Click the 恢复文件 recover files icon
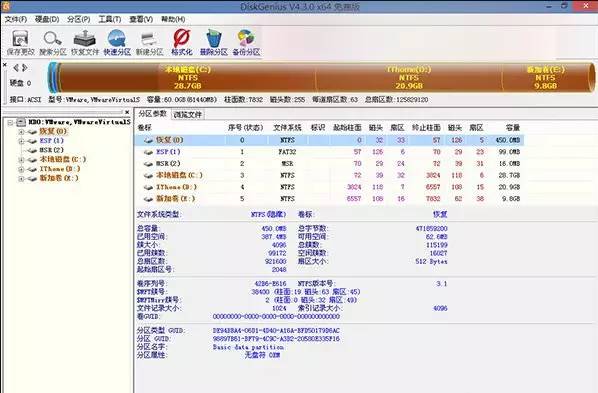Viewport: 598px width, 393px height. pyautogui.click(x=85, y=42)
